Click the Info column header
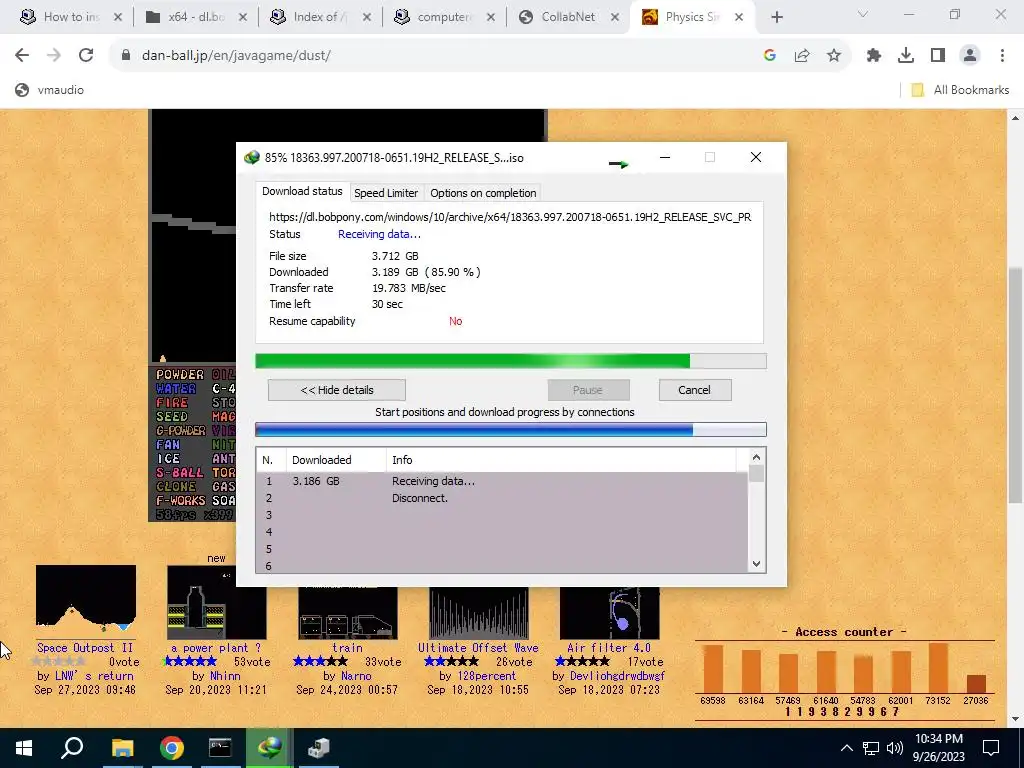The height and width of the screenshot is (768, 1024). click(560, 460)
